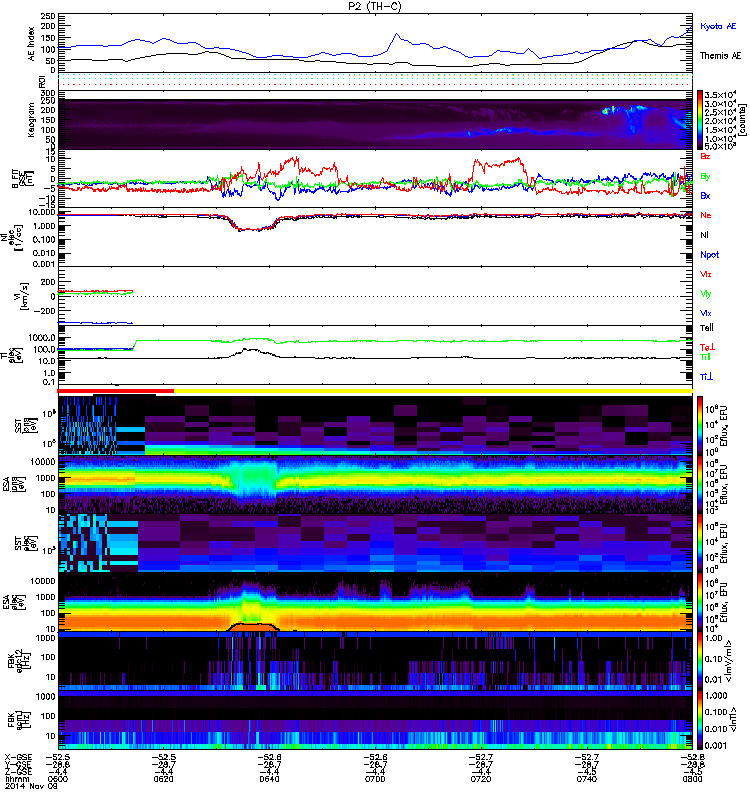This screenshot has height=800, width=750.
Task: Click the bright keogram aurora spot near 0745
Action: coord(607,110)
